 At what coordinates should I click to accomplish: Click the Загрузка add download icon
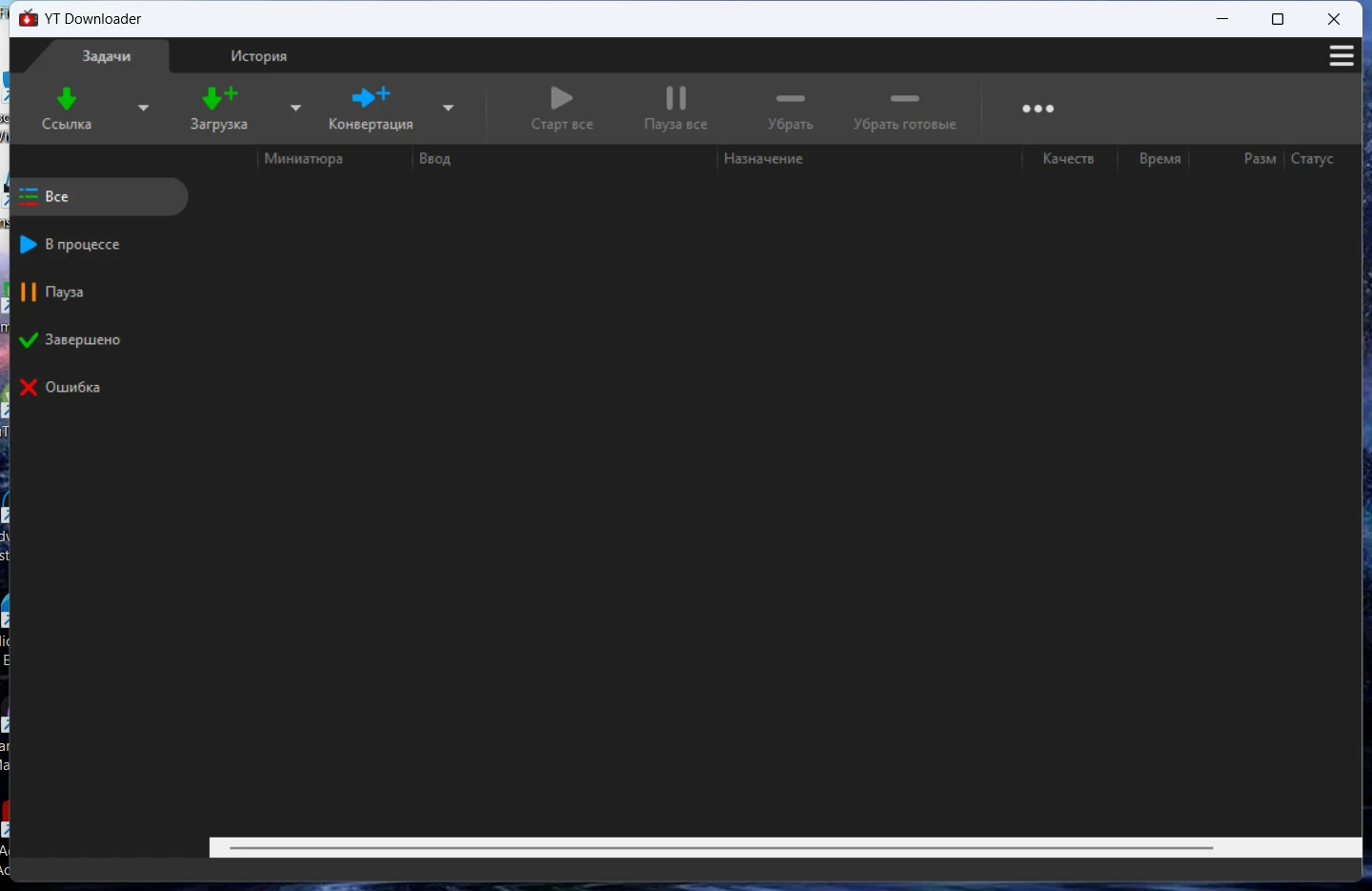pos(219,98)
